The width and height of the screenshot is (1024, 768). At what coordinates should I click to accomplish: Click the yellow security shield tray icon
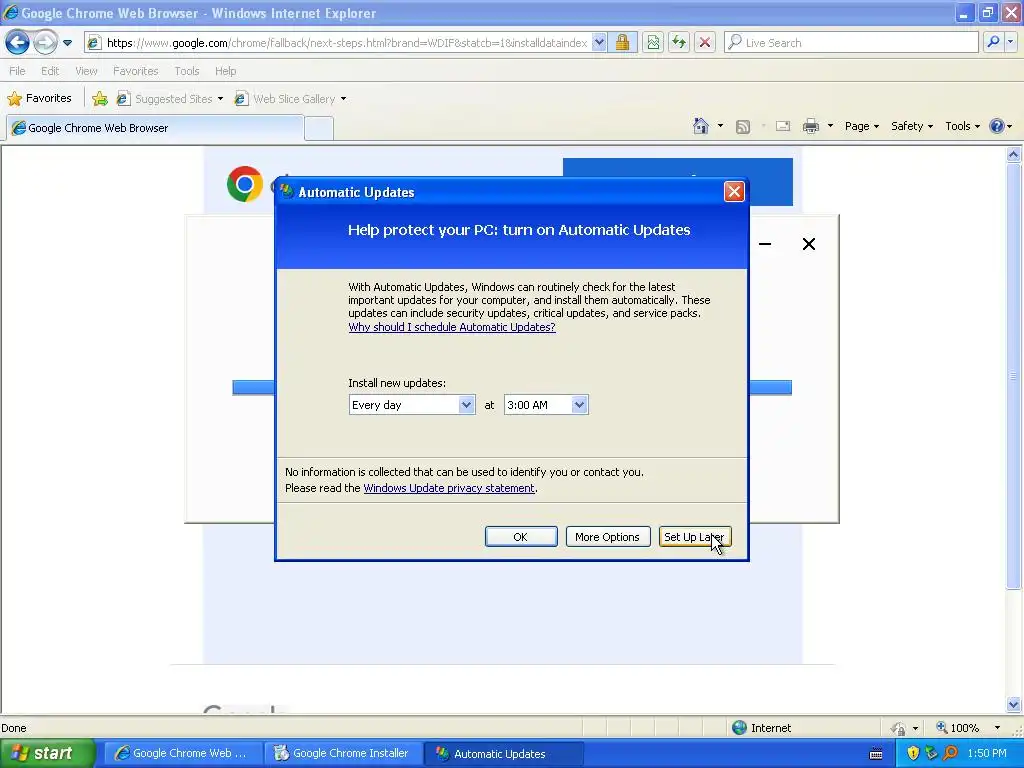pyautogui.click(x=913, y=754)
